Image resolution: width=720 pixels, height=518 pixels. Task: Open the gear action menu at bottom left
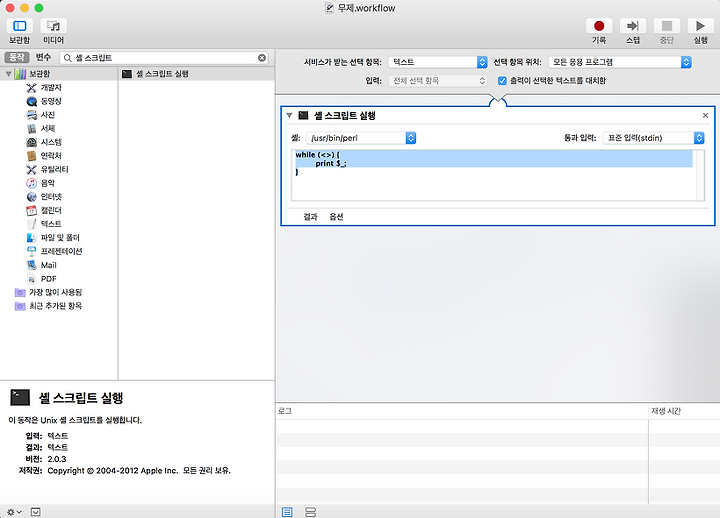pos(14,512)
